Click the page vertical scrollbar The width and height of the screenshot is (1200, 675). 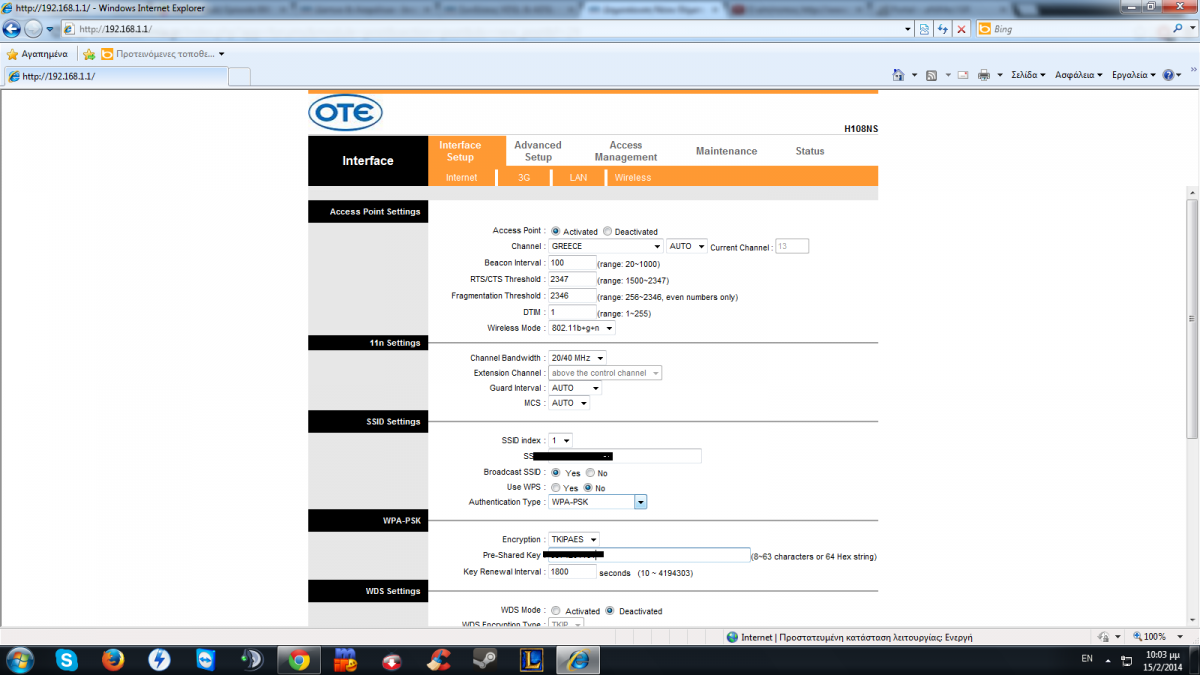[1192, 318]
